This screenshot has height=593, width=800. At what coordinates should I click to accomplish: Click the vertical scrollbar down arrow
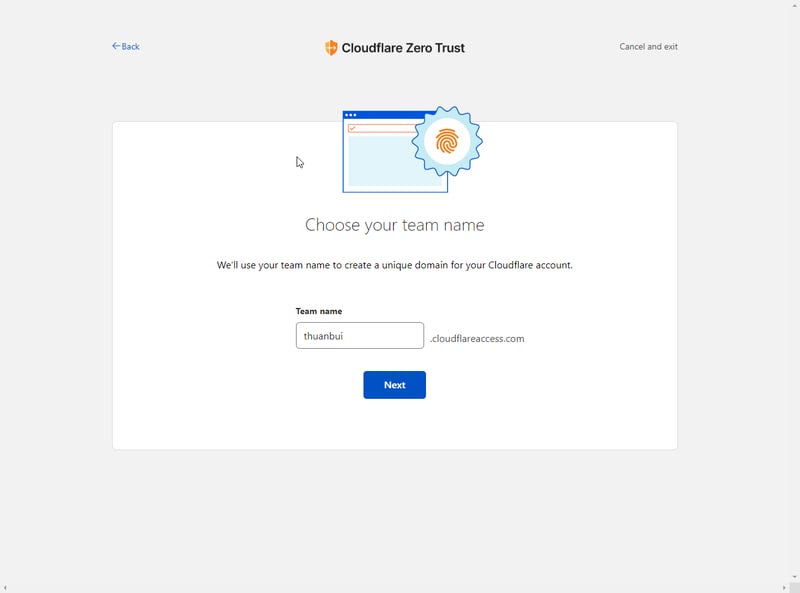795,577
